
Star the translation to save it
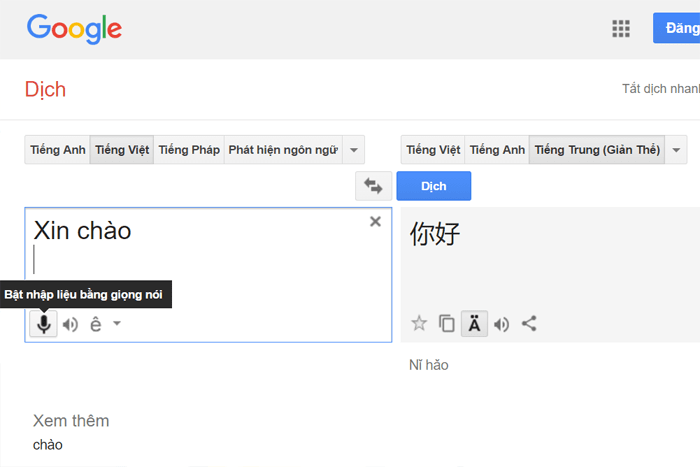[x=419, y=323]
